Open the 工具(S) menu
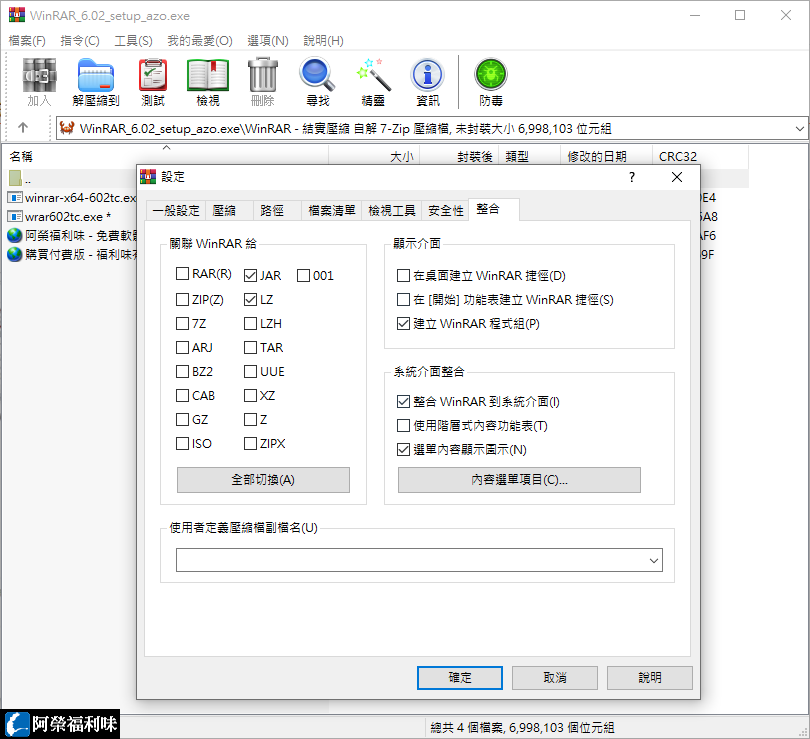Screen dimensions: 810x739 tap(134, 41)
